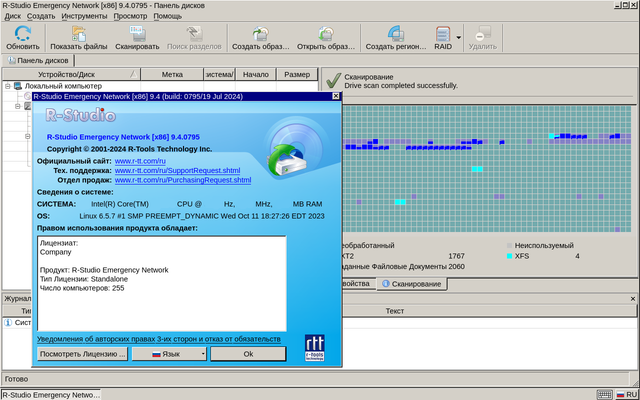
Task: Click the value 1767 in the legend
Action: pos(456,256)
